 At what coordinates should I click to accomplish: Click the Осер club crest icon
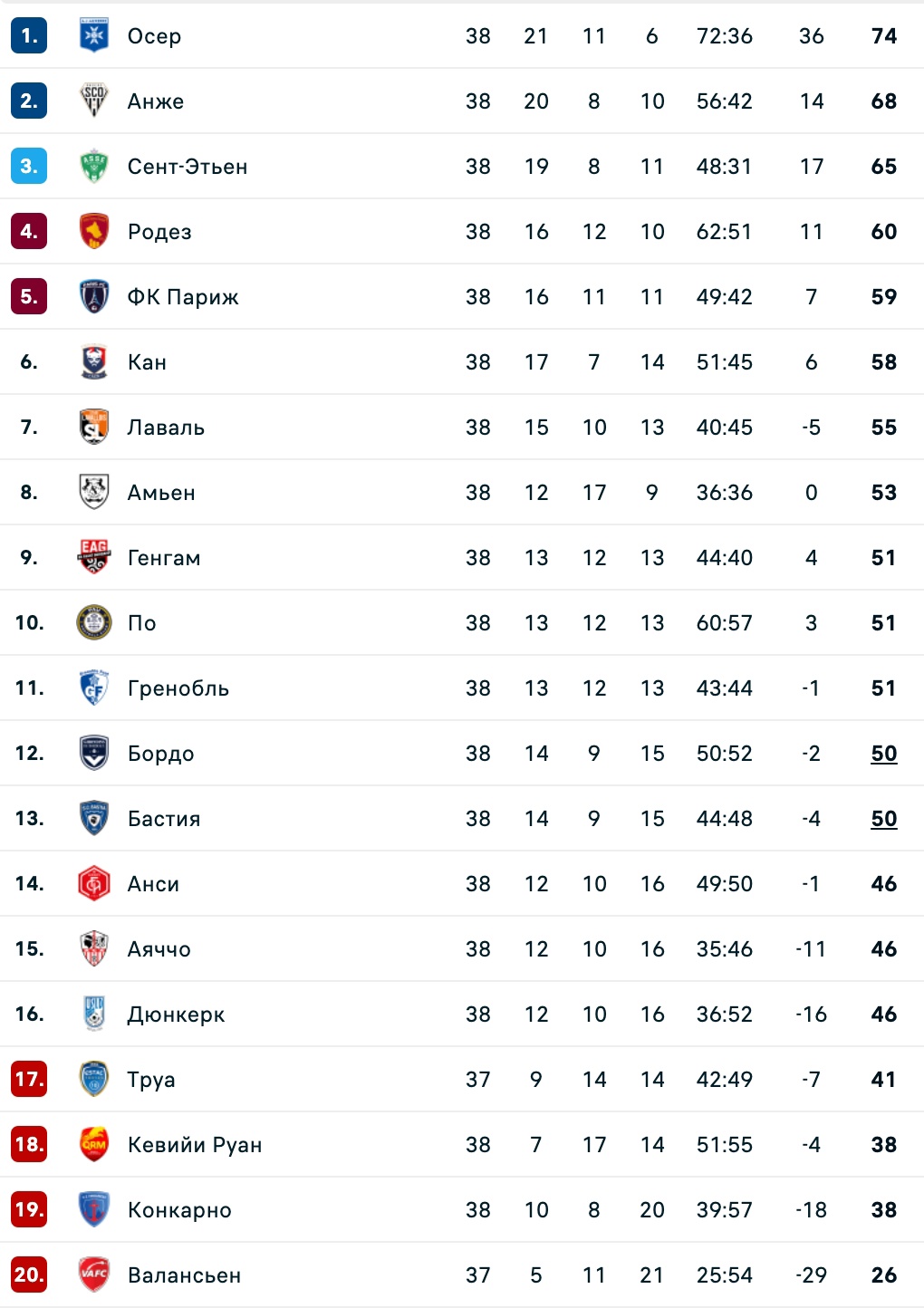tap(94, 36)
